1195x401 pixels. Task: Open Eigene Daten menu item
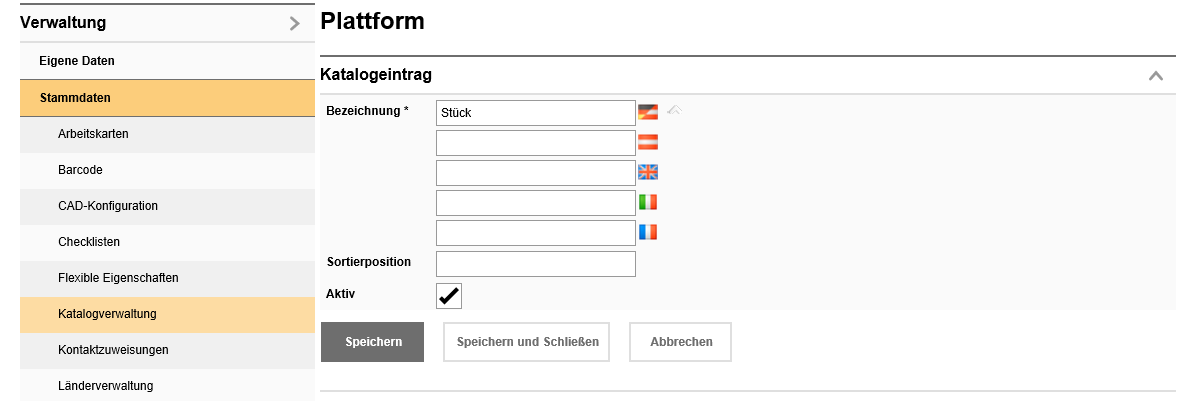point(77,61)
